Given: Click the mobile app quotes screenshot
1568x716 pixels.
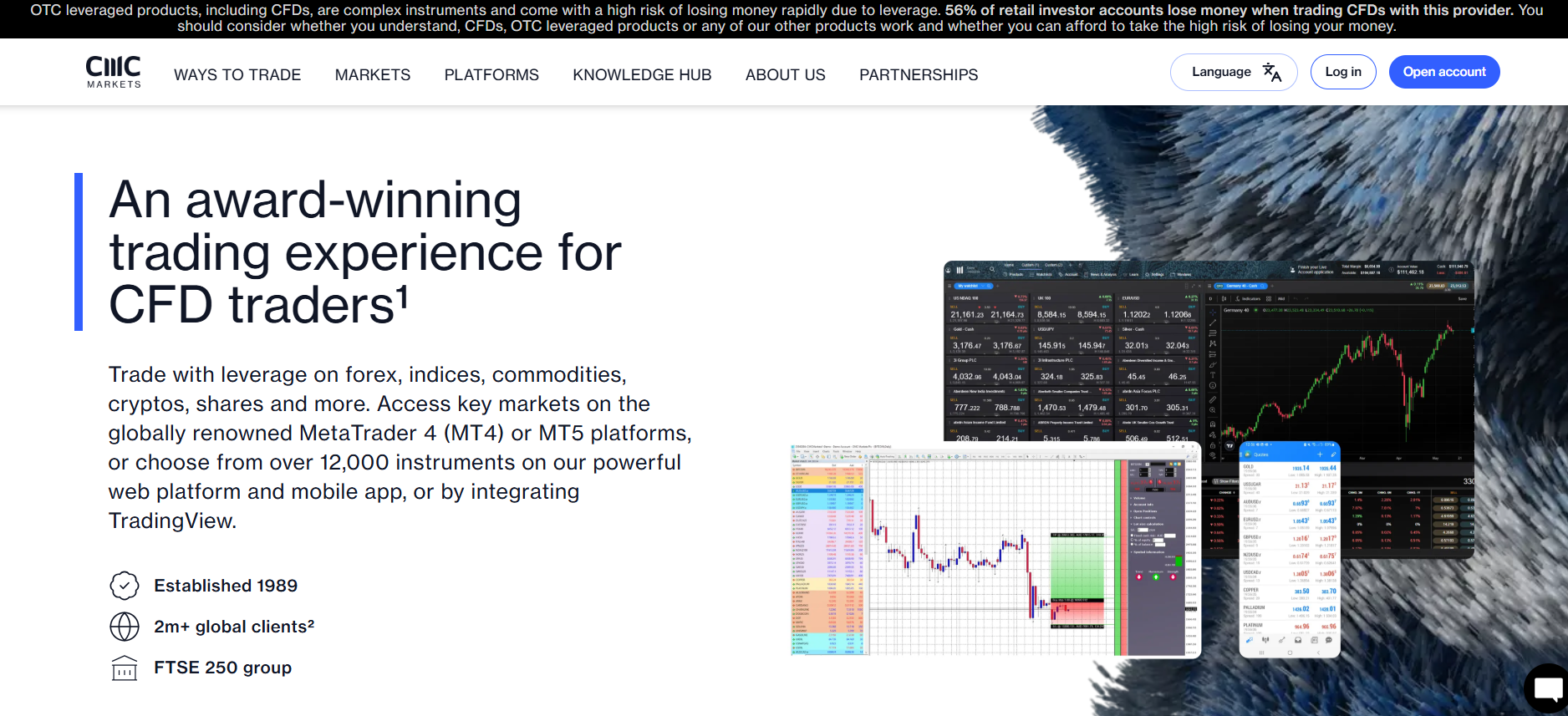Looking at the screenshot, I should tap(1289, 550).
